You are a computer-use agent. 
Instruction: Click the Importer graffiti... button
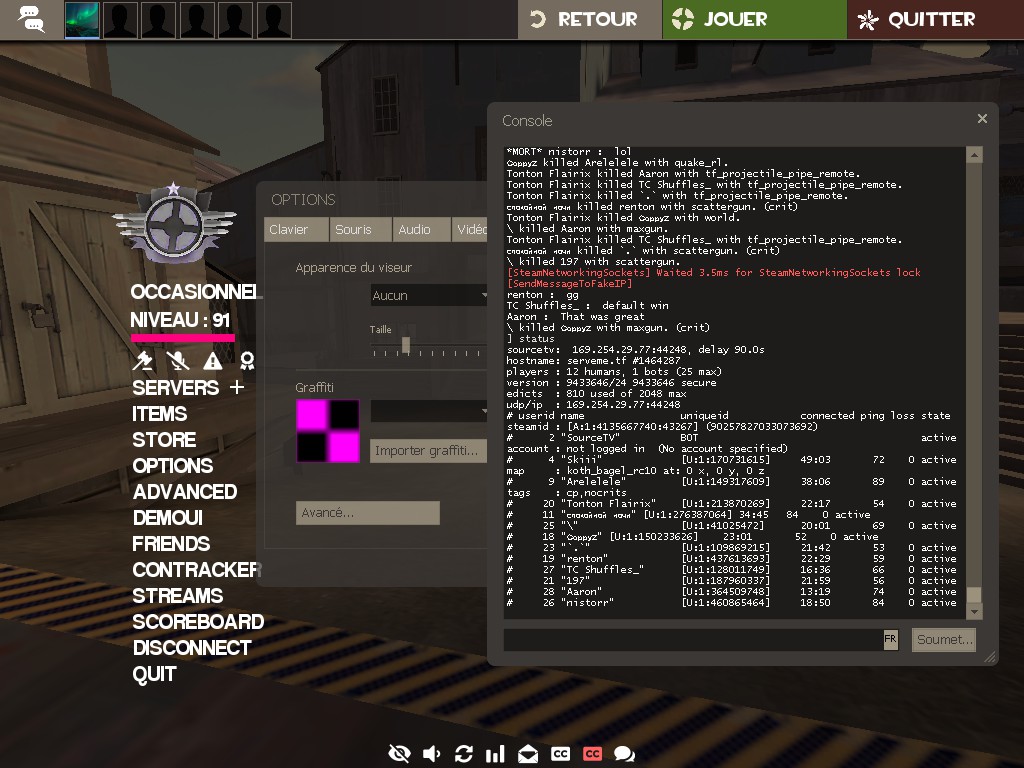coord(427,451)
